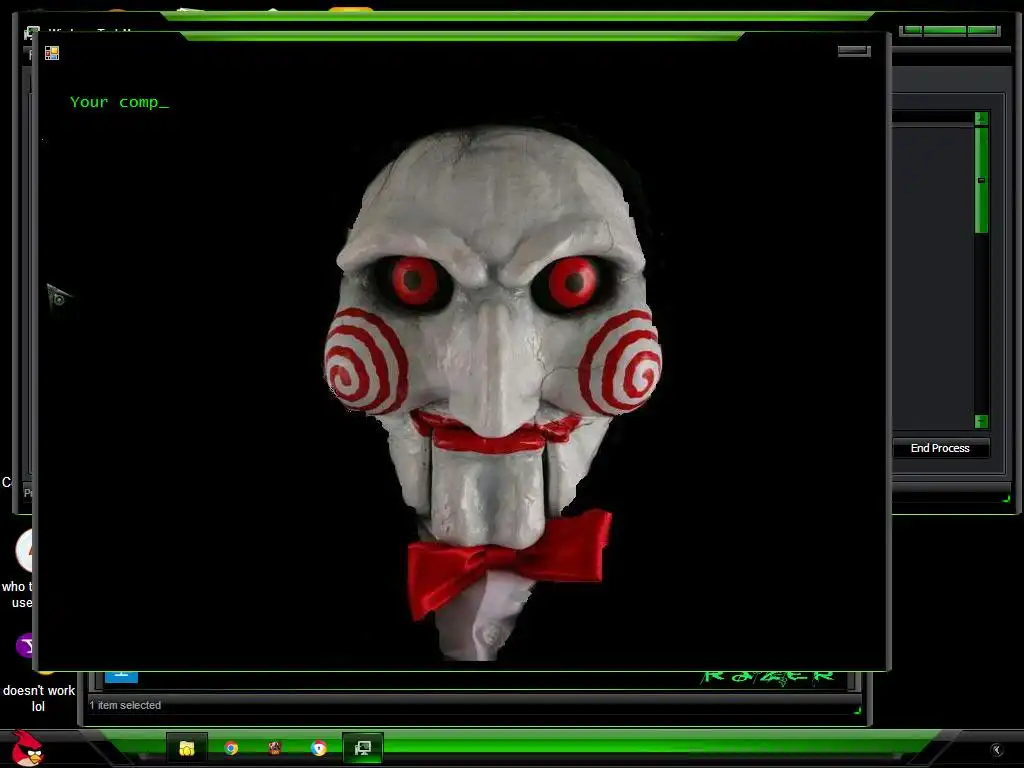Click Task Manager scrollbar down arrow
The width and height of the screenshot is (1024, 768).
(981, 421)
